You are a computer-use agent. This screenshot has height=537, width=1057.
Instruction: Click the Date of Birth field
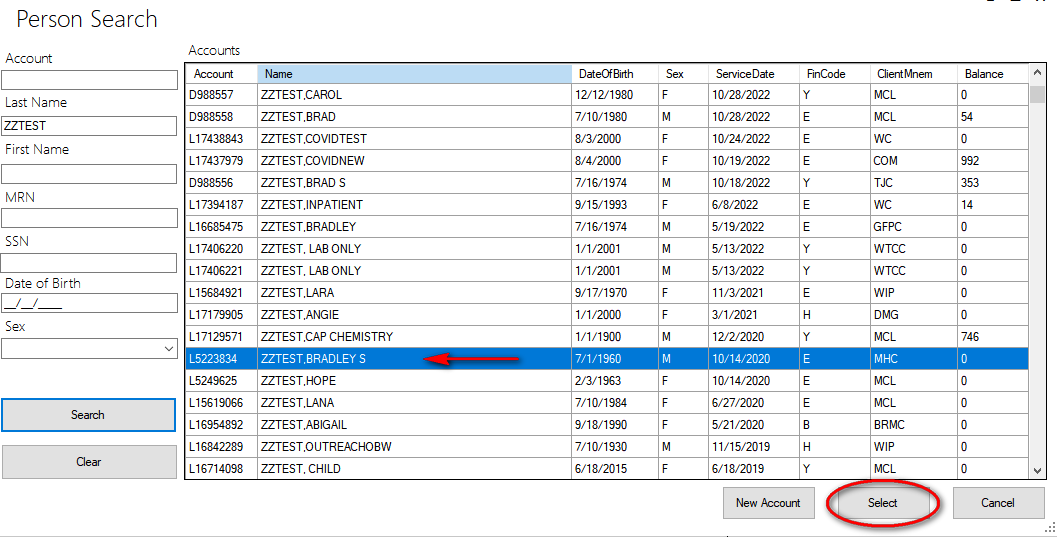point(89,303)
